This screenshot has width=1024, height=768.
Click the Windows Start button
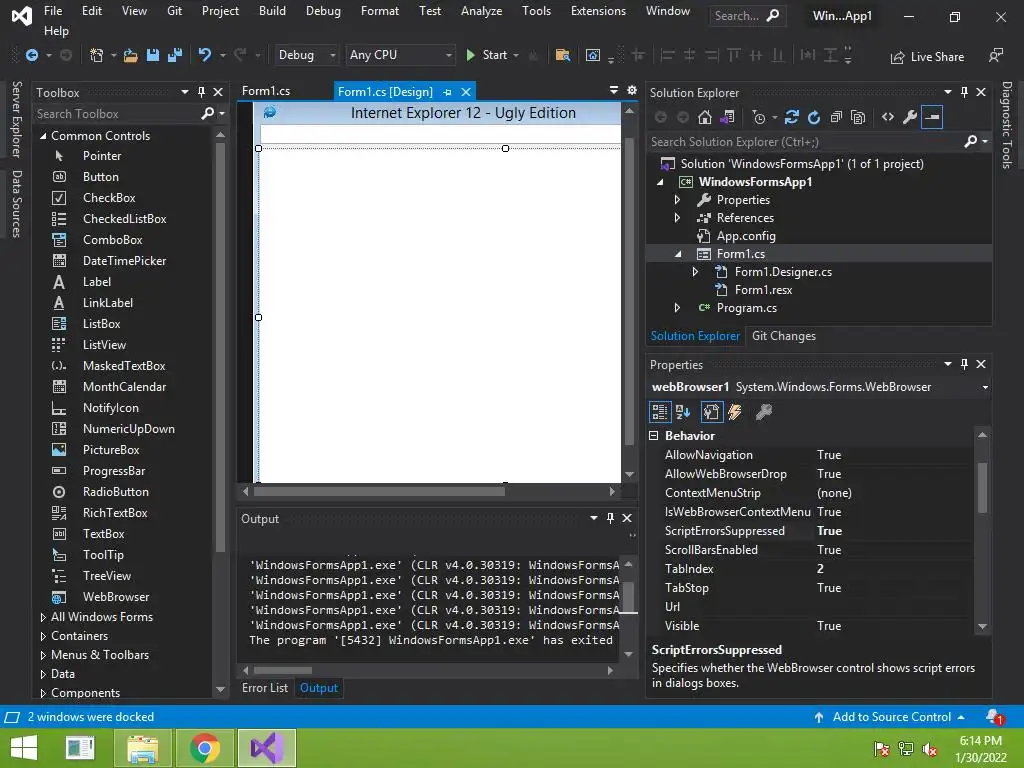pyautogui.click(x=24, y=748)
